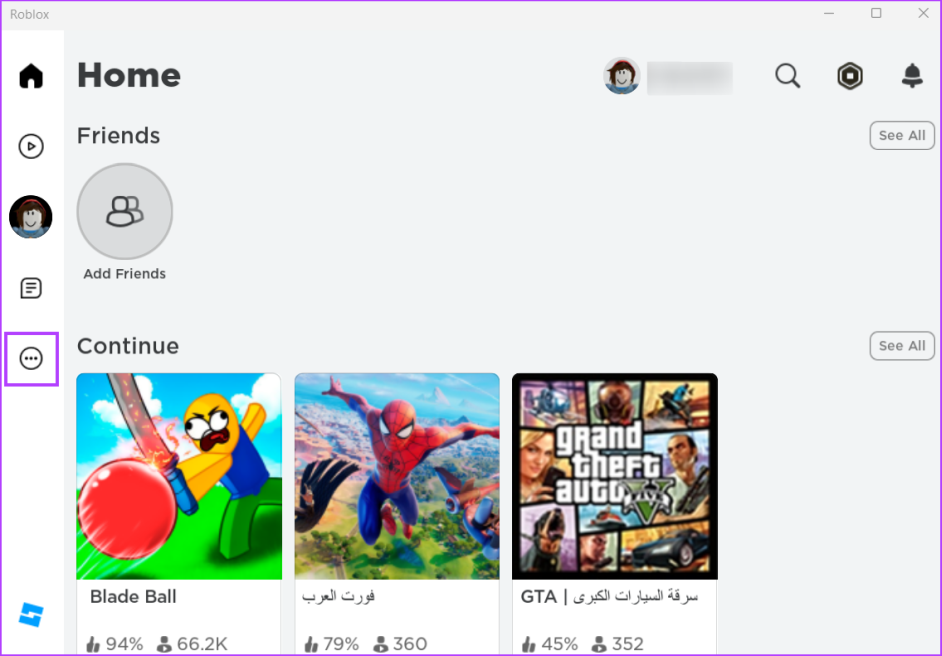
Task: Open the Home sidebar icon
Action: click(31, 76)
